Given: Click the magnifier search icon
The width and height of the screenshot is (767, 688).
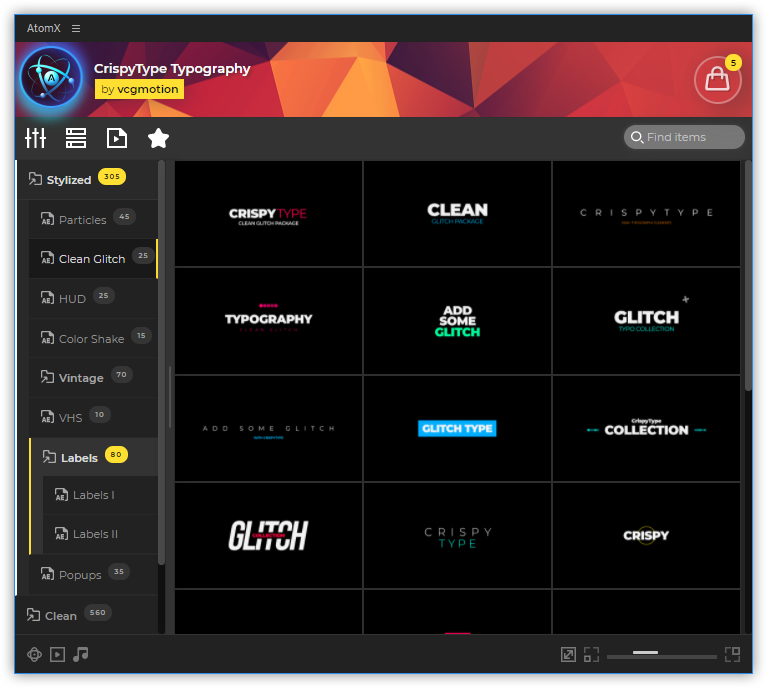Looking at the screenshot, I should click(x=636, y=137).
